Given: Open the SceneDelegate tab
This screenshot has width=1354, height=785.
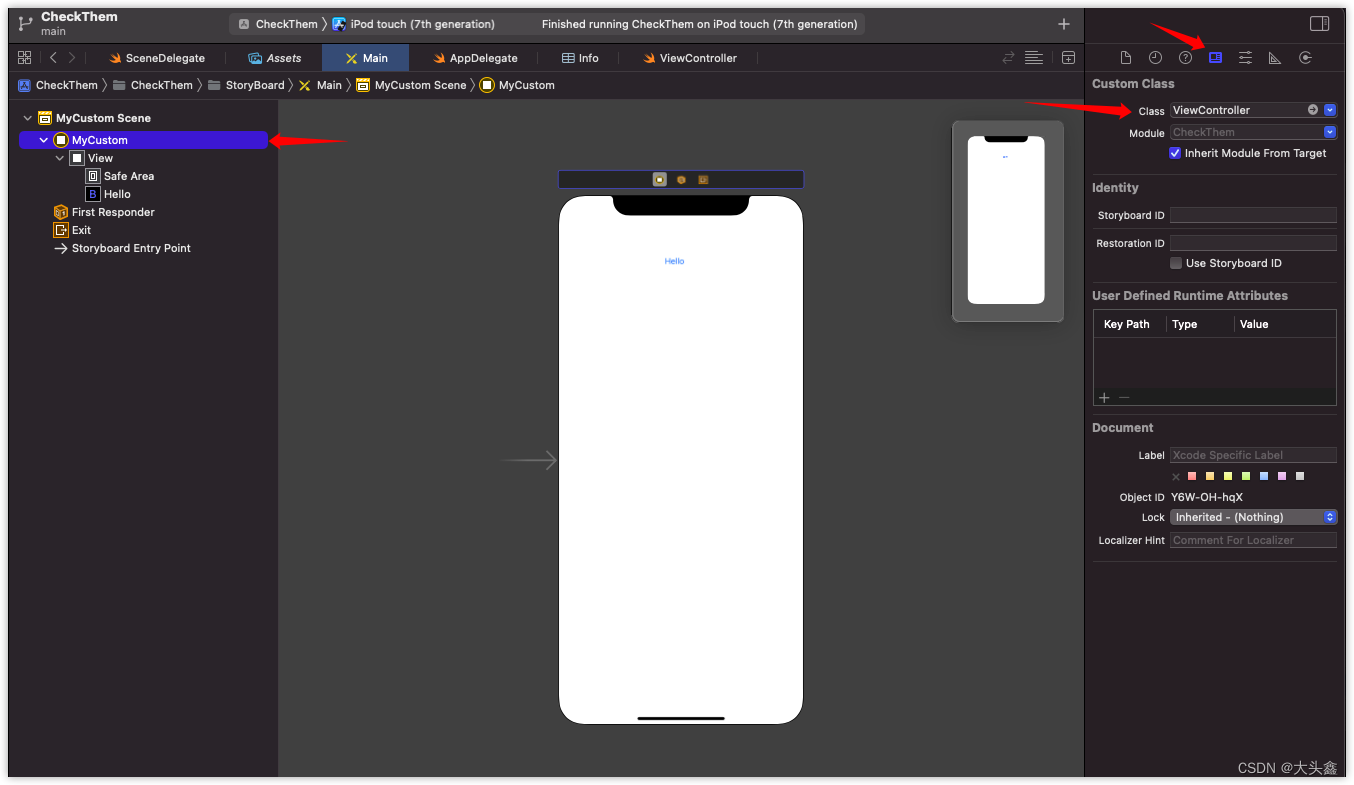Looking at the screenshot, I should click(157, 58).
